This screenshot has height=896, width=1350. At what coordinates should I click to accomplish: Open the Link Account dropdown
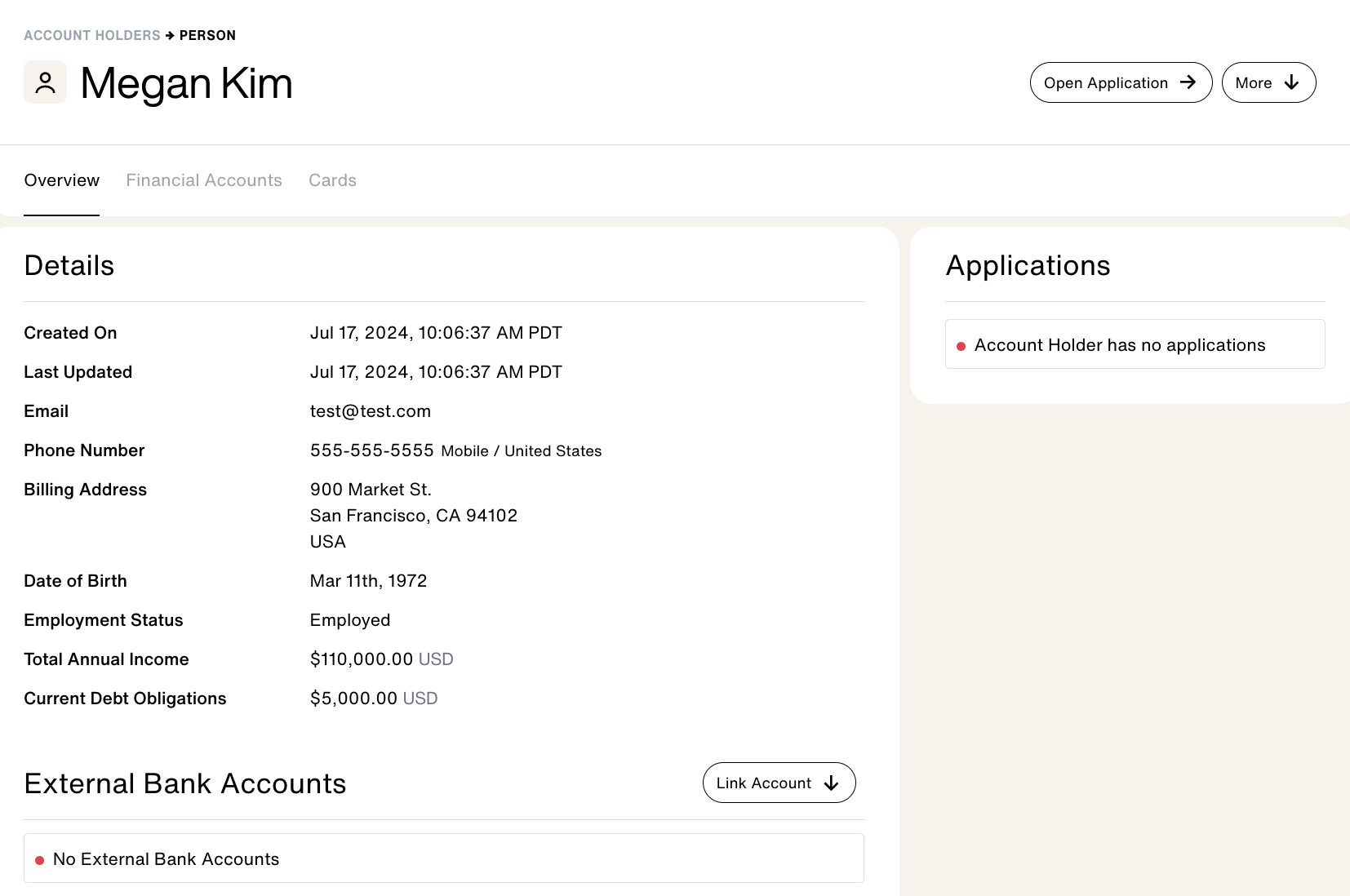(x=778, y=782)
